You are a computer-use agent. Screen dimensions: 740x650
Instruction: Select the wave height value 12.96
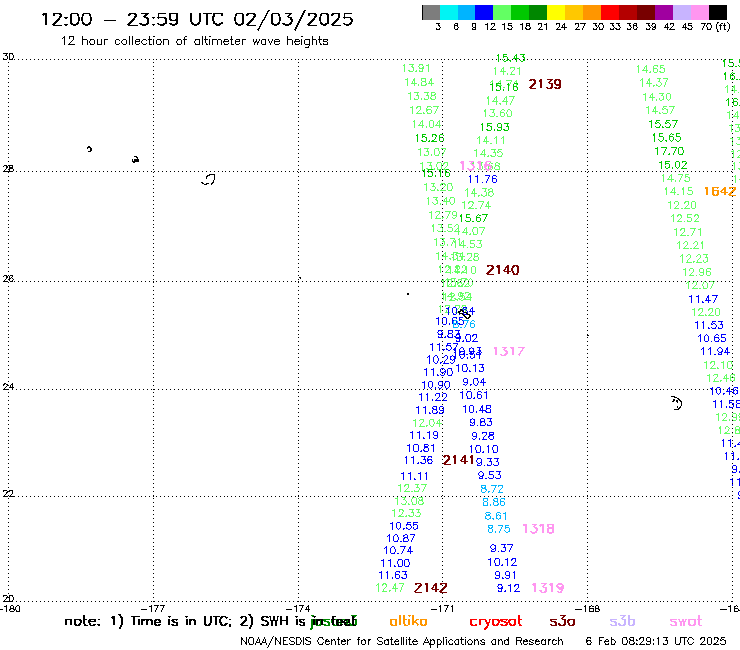697,272
